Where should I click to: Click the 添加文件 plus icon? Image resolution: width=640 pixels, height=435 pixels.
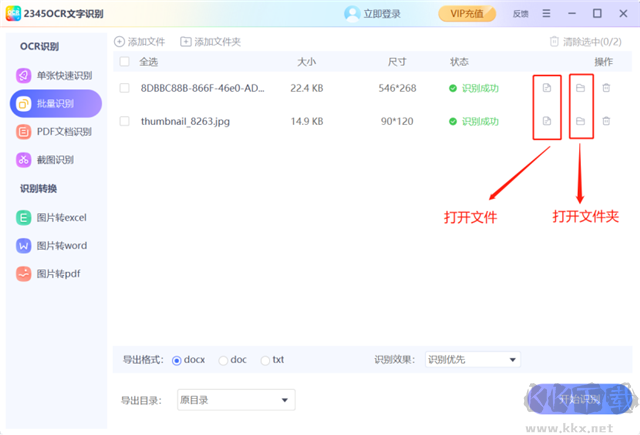(x=119, y=42)
